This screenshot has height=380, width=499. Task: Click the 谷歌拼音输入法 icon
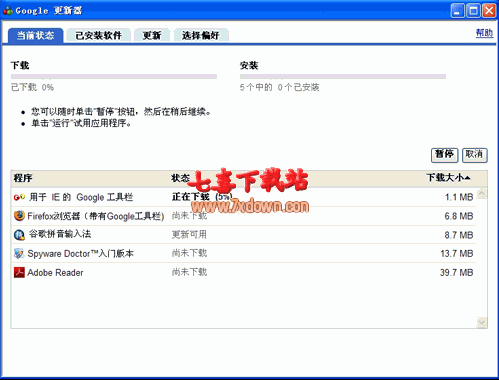click(x=19, y=235)
